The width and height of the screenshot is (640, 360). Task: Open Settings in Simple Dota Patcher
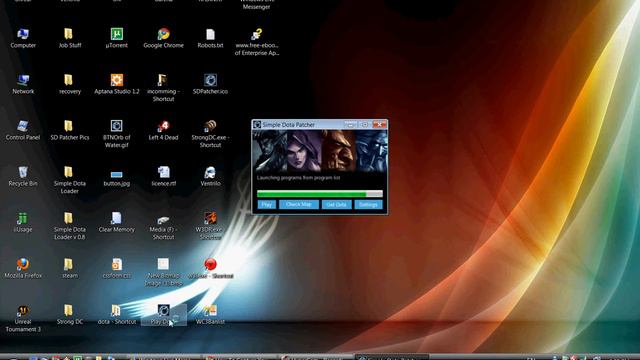pos(368,204)
